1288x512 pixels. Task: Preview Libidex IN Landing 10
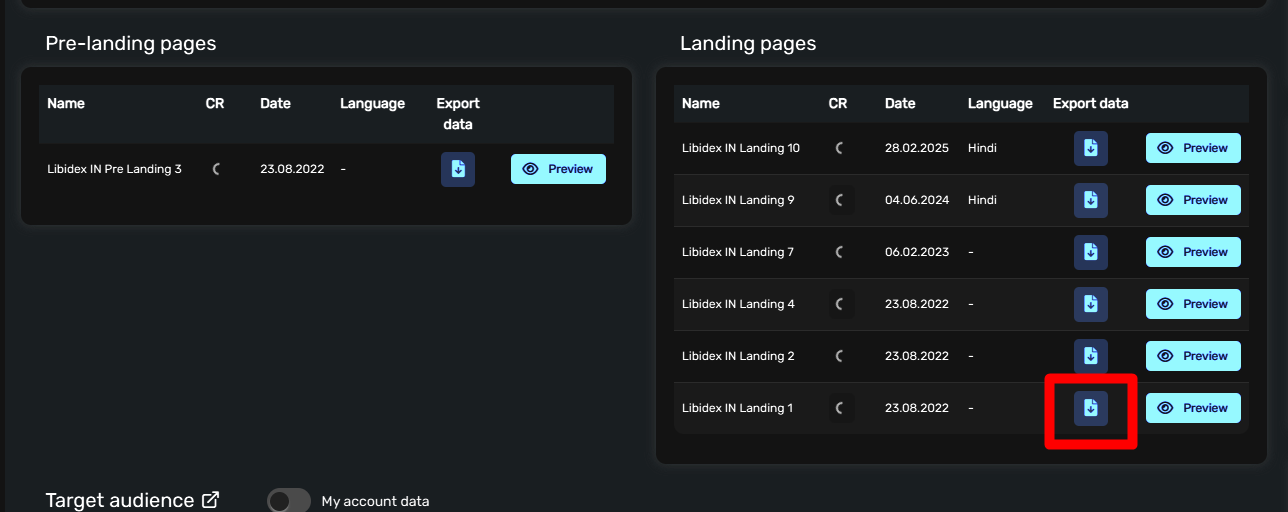(1193, 148)
